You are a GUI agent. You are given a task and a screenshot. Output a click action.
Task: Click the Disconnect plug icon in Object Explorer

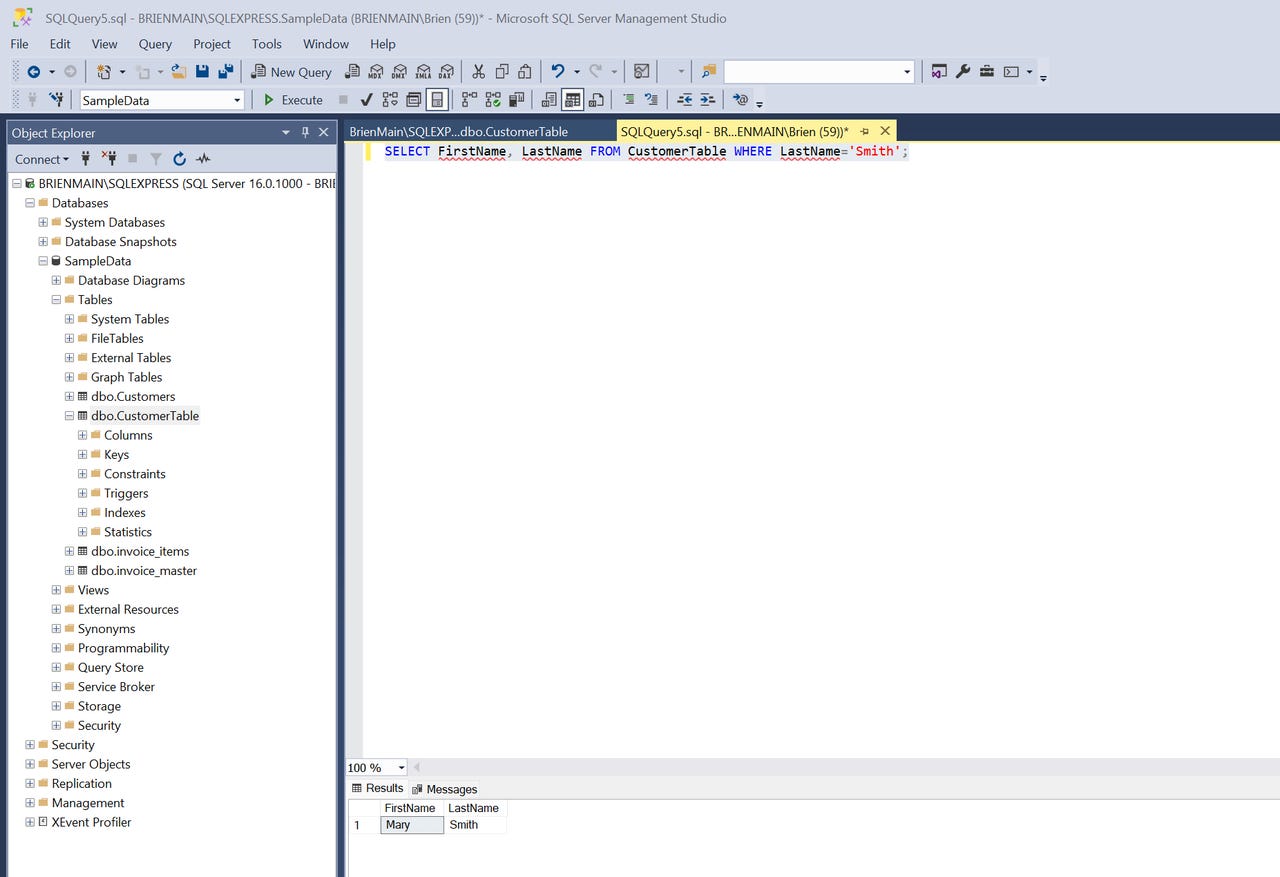(x=109, y=159)
